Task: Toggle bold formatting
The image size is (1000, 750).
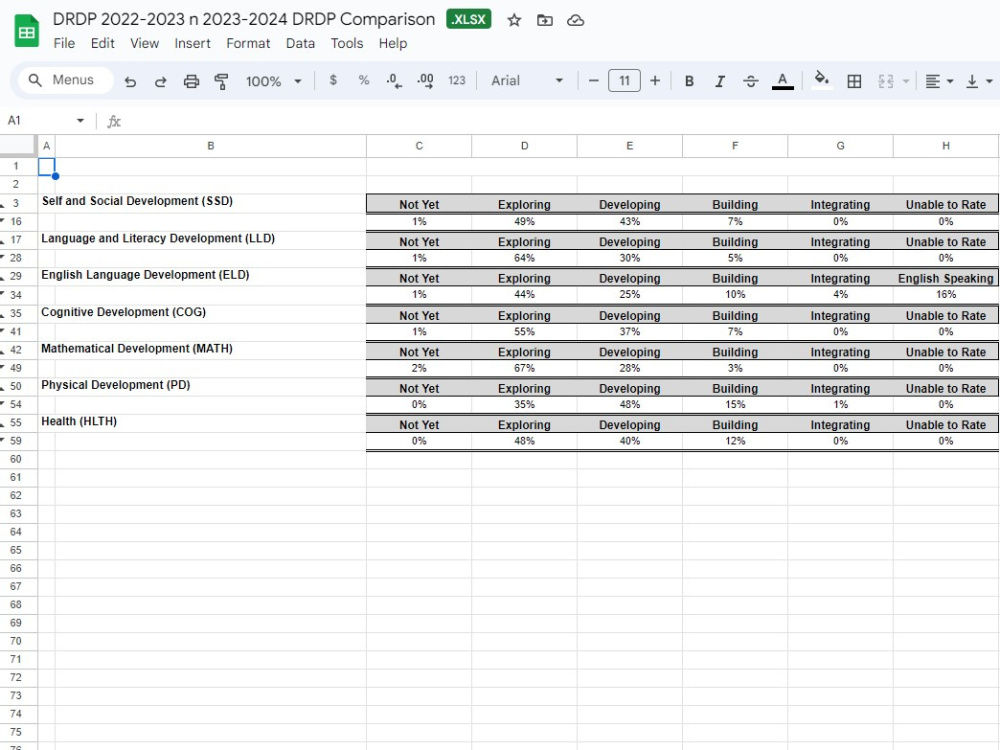Action: pyautogui.click(x=689, y=81)
